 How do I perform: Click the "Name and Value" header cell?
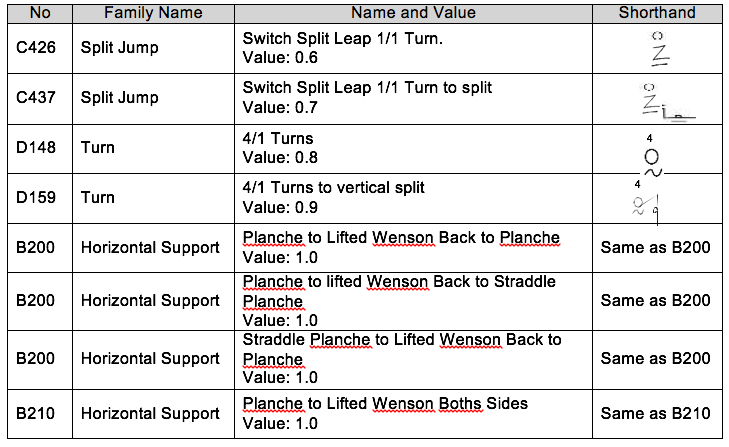pyautogui.click(x=412, y=13)
